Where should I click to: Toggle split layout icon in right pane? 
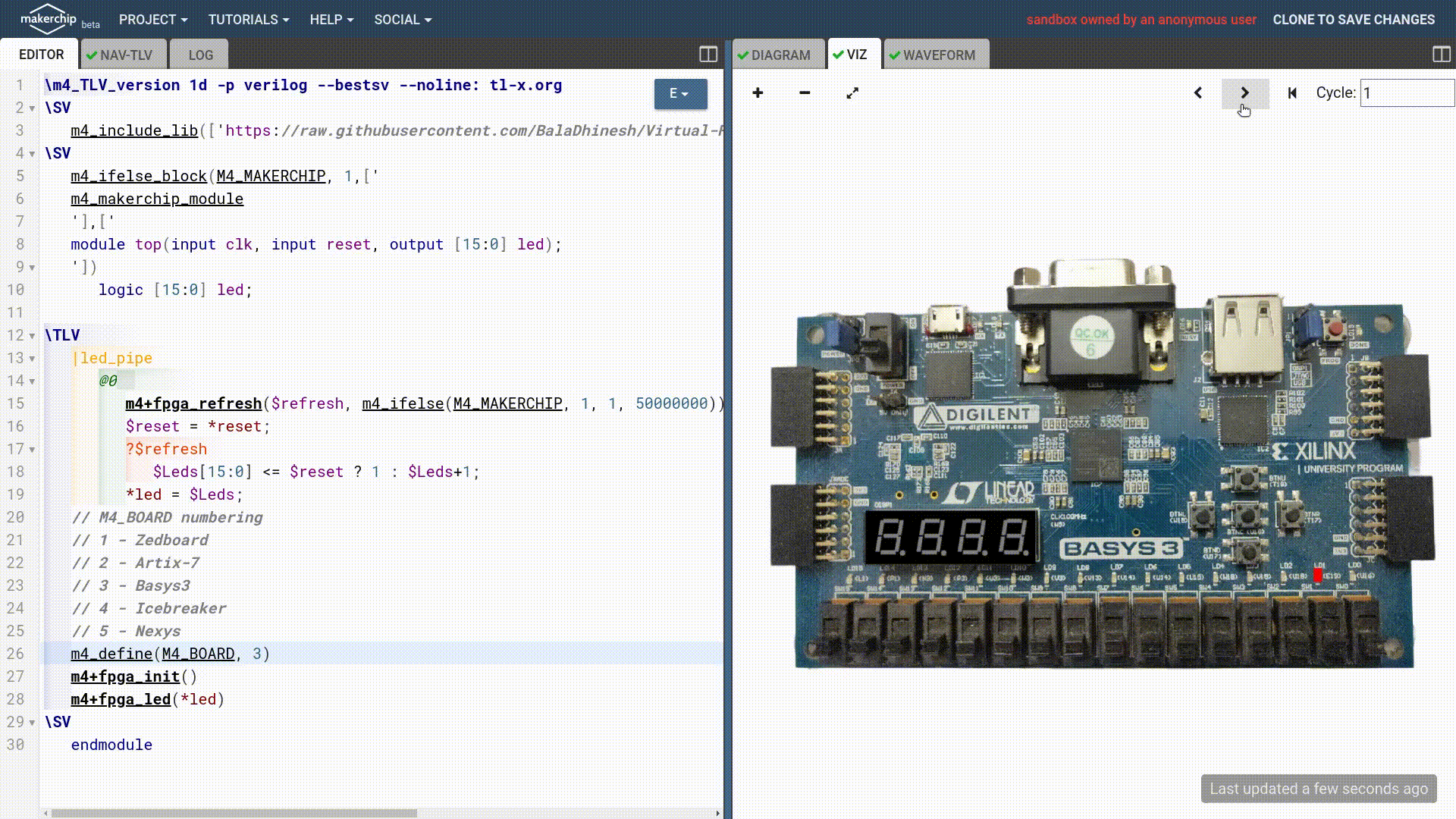tap(1442, 54)
